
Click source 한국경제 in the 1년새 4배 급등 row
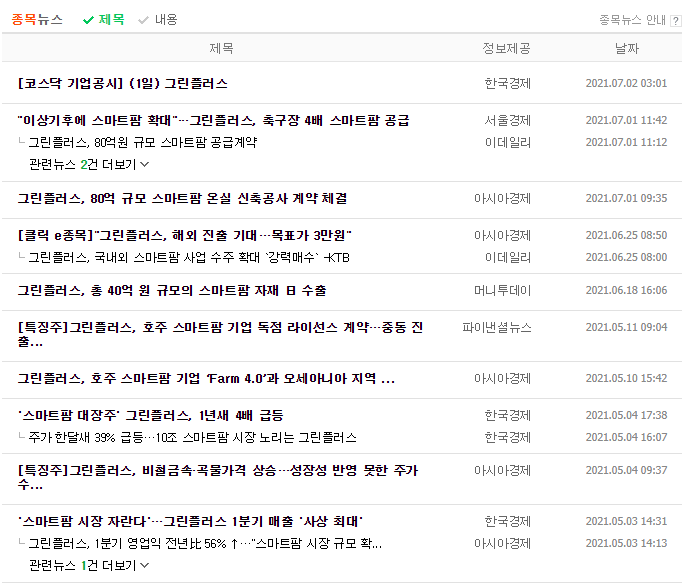(507, 415)
